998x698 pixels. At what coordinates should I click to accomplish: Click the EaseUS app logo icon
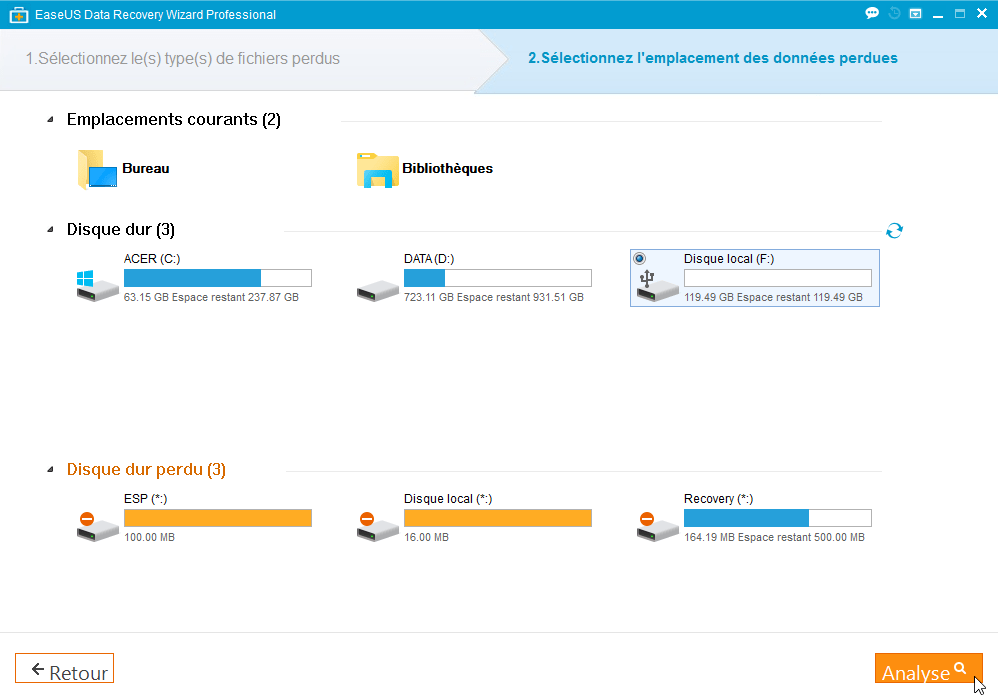18,15
